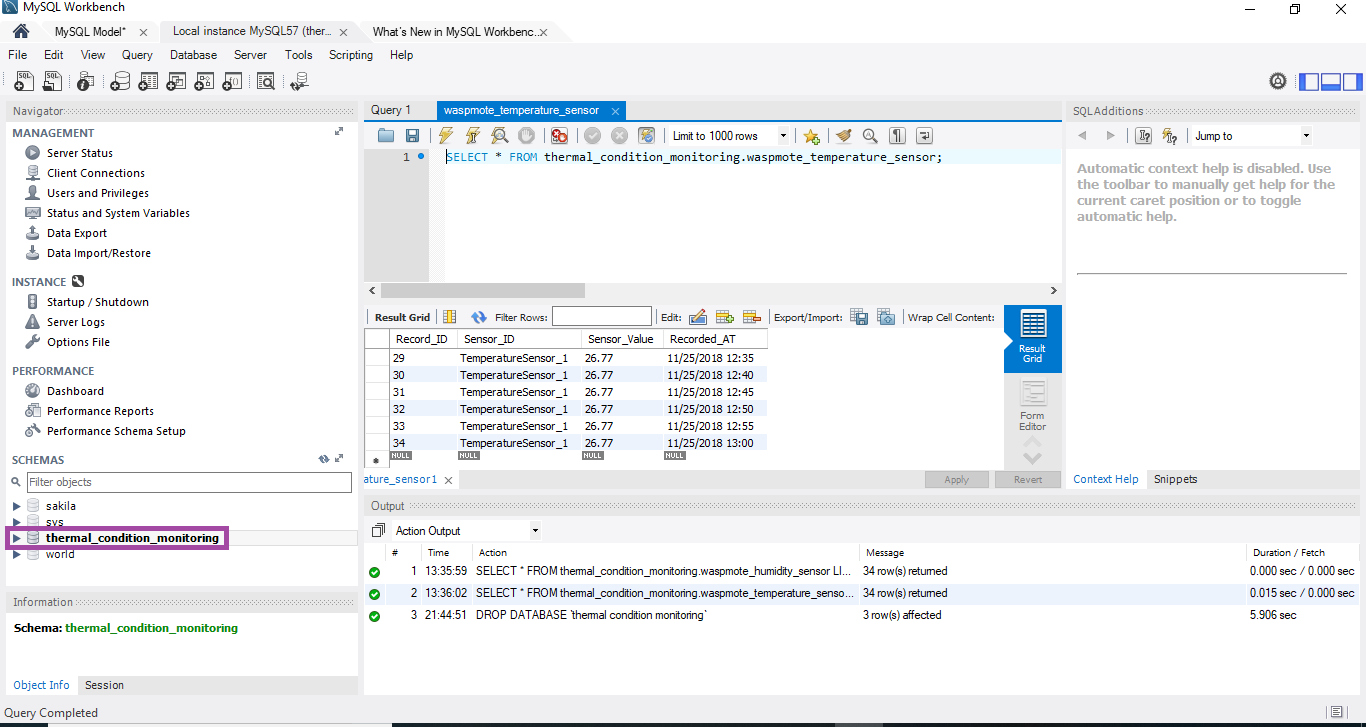Screen dimensions: 1366x727
Task: Toggle stop execution on error
Action: tap(560, 136)
